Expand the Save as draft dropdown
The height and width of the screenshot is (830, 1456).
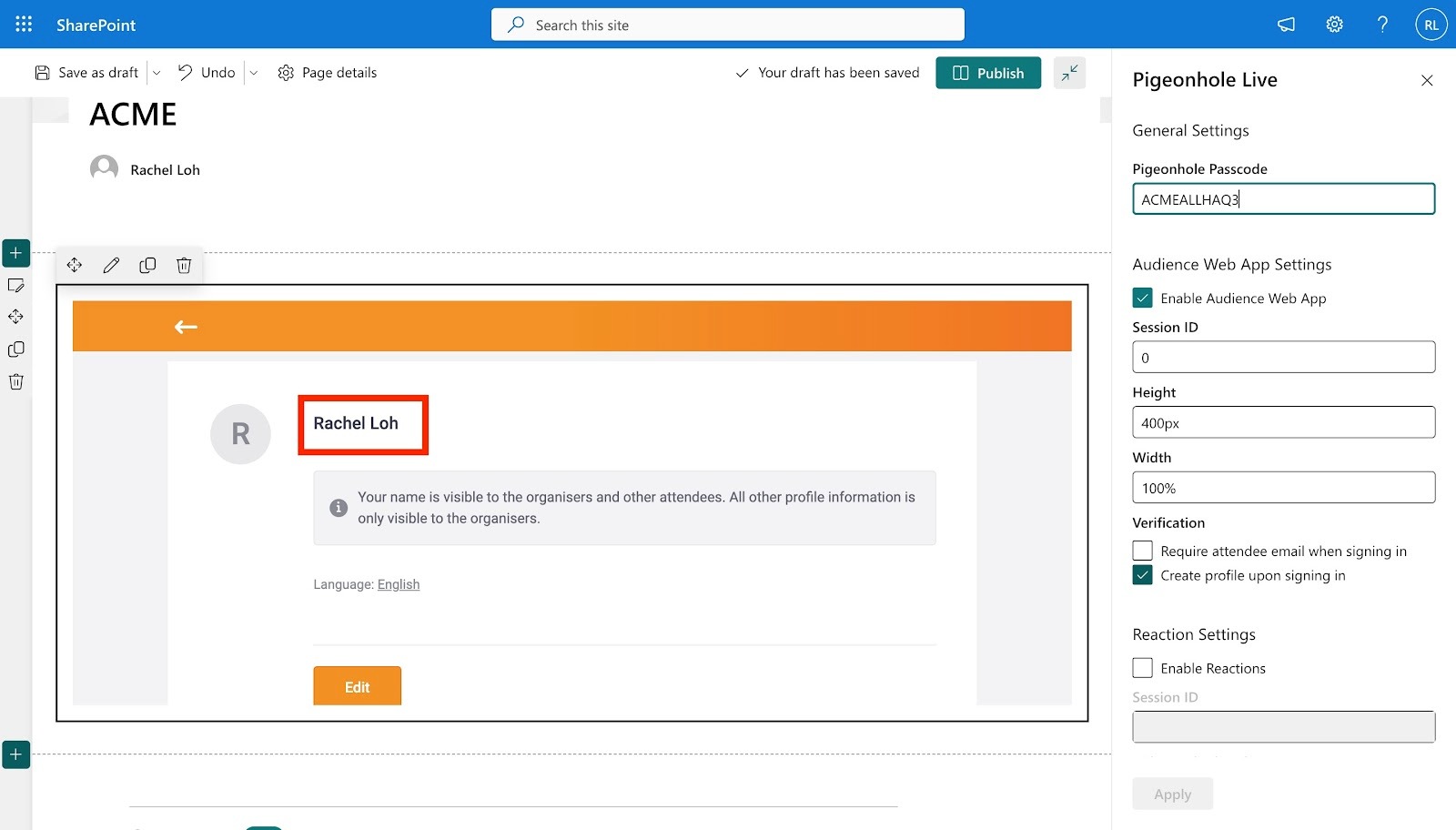click(x=156, y=72)
